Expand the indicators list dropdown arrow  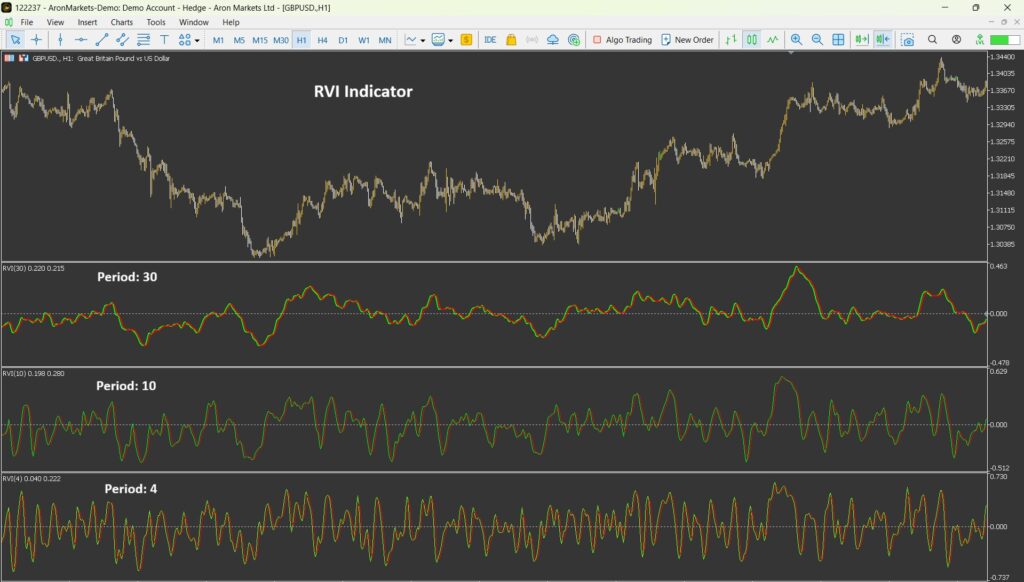(x=451, y=41)
